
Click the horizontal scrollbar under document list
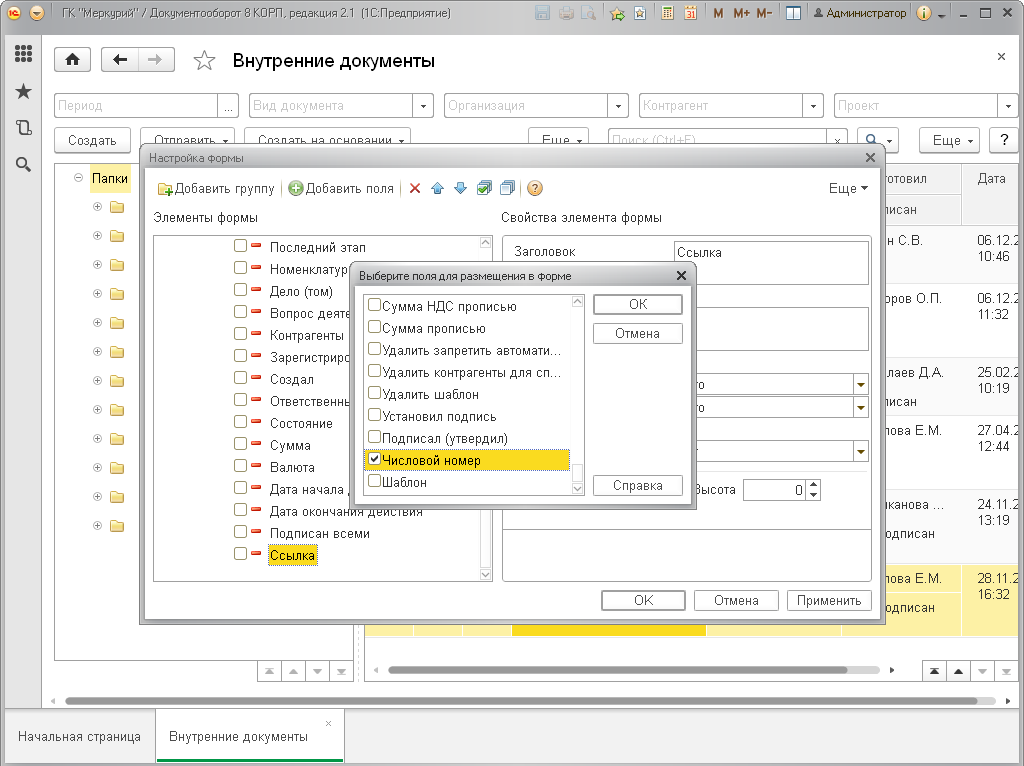click(617, 670)
